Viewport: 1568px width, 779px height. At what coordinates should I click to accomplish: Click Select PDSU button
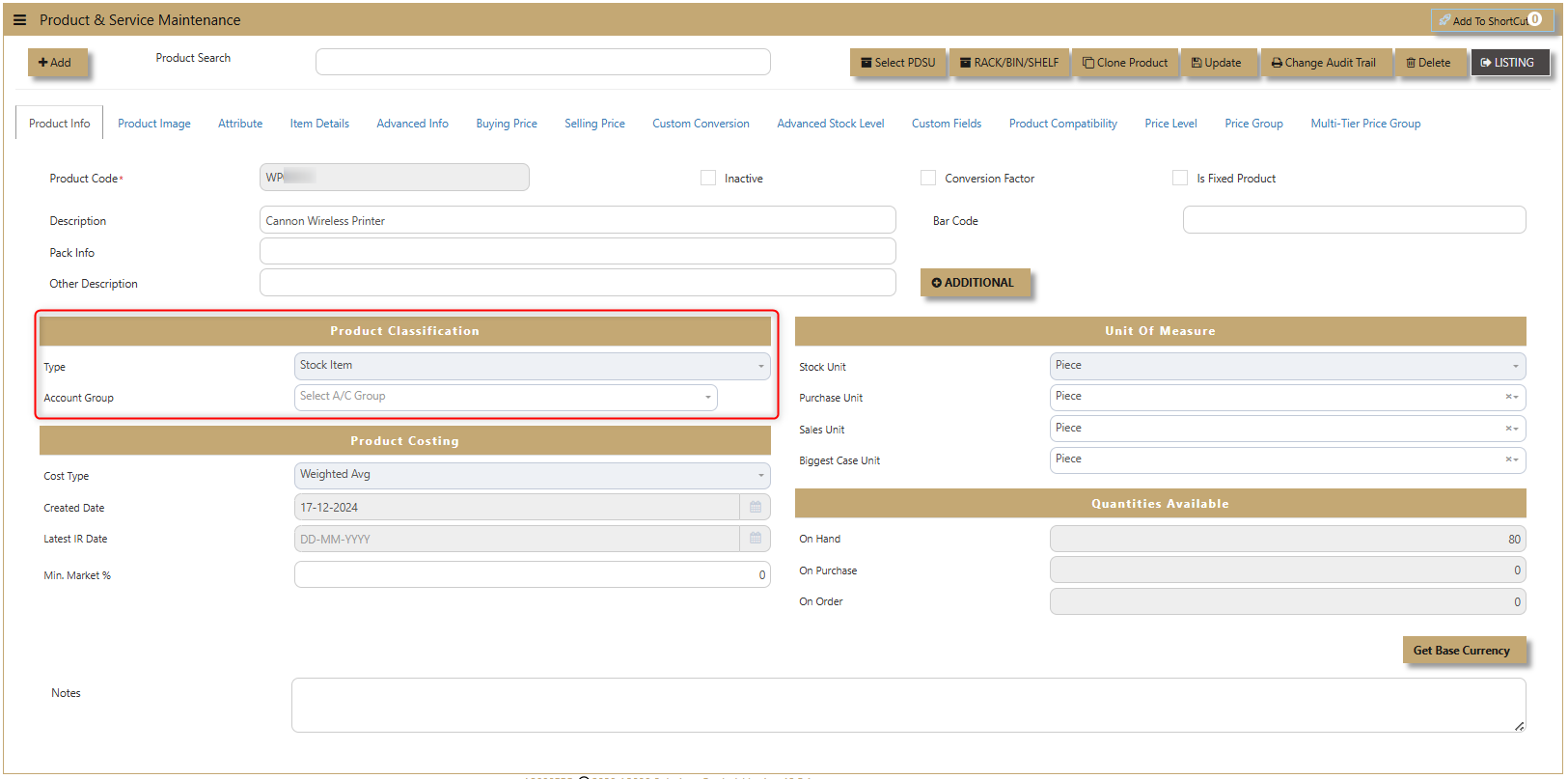point(898,63)
